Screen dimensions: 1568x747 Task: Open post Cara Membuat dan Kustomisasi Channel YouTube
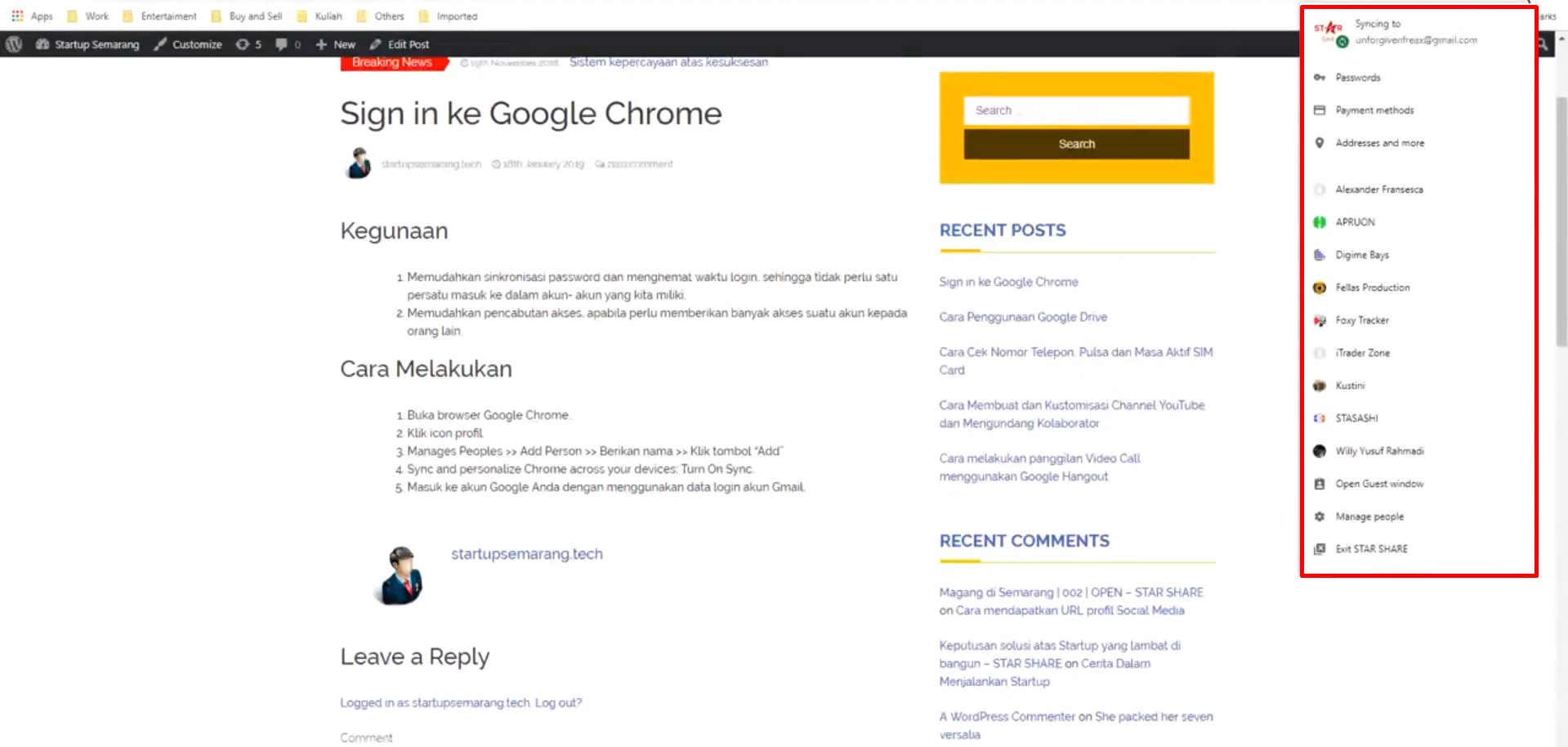[x=1072, y=414]
